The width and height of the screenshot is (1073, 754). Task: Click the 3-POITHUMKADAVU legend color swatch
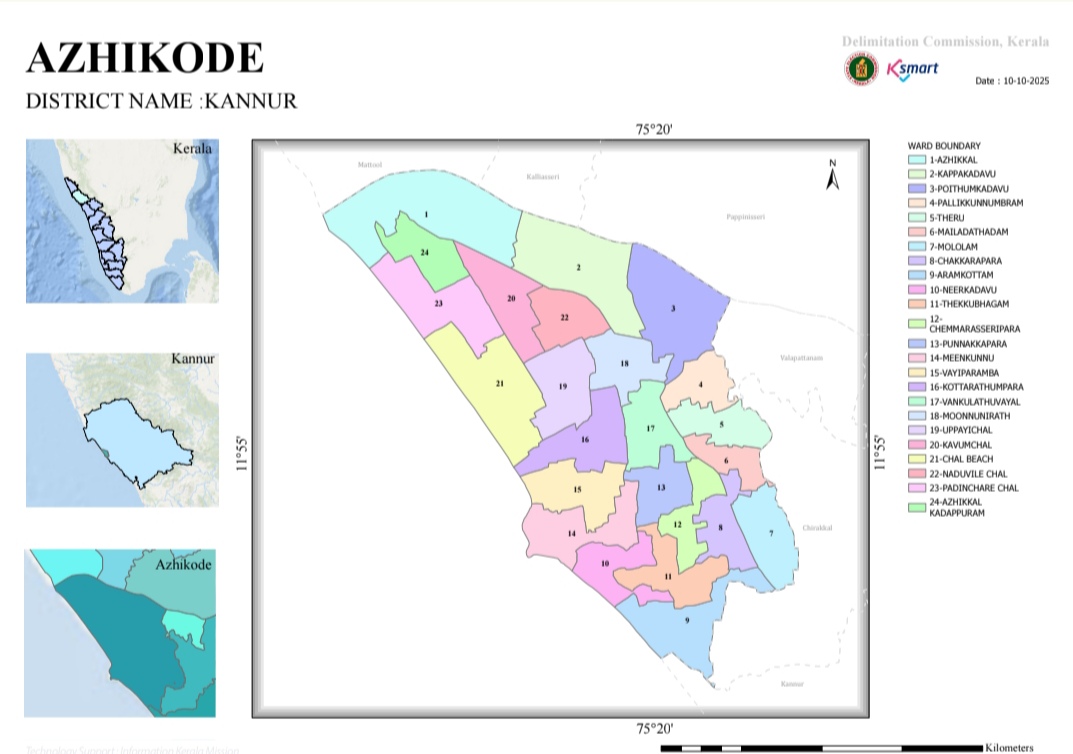pos(916,189)
